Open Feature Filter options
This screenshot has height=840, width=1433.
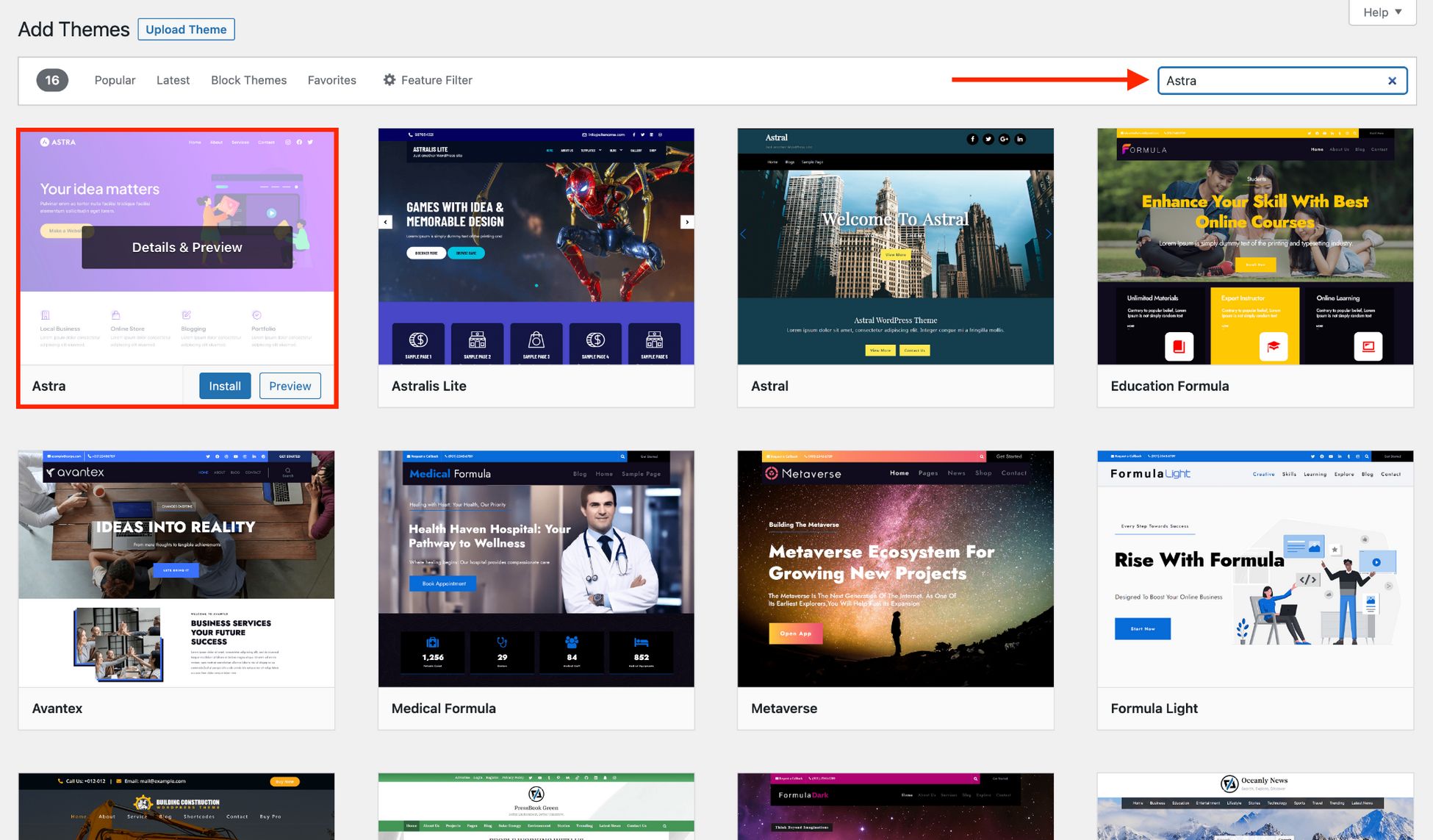coord(437,80)
